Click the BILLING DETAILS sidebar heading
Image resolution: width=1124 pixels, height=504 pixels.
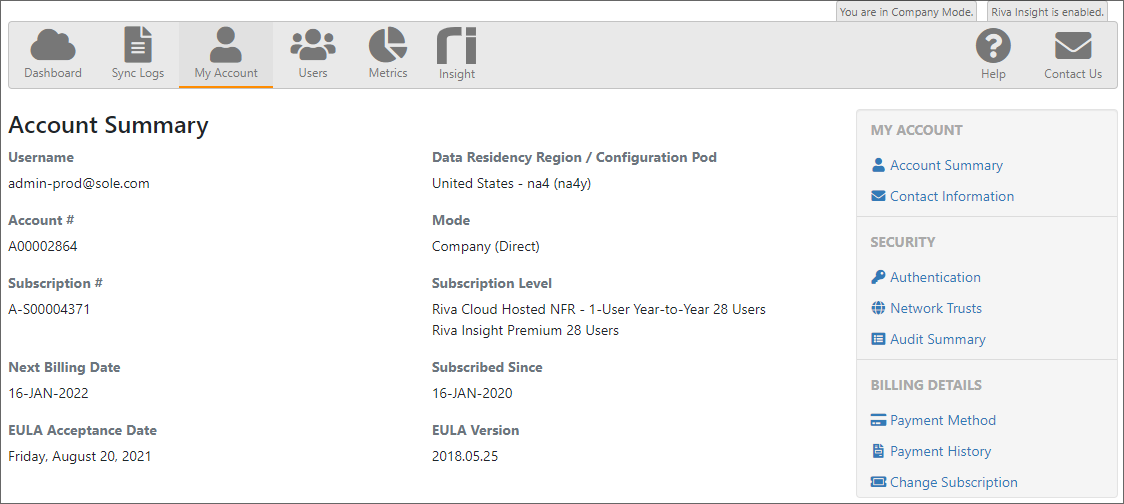(x=926, y=385)
